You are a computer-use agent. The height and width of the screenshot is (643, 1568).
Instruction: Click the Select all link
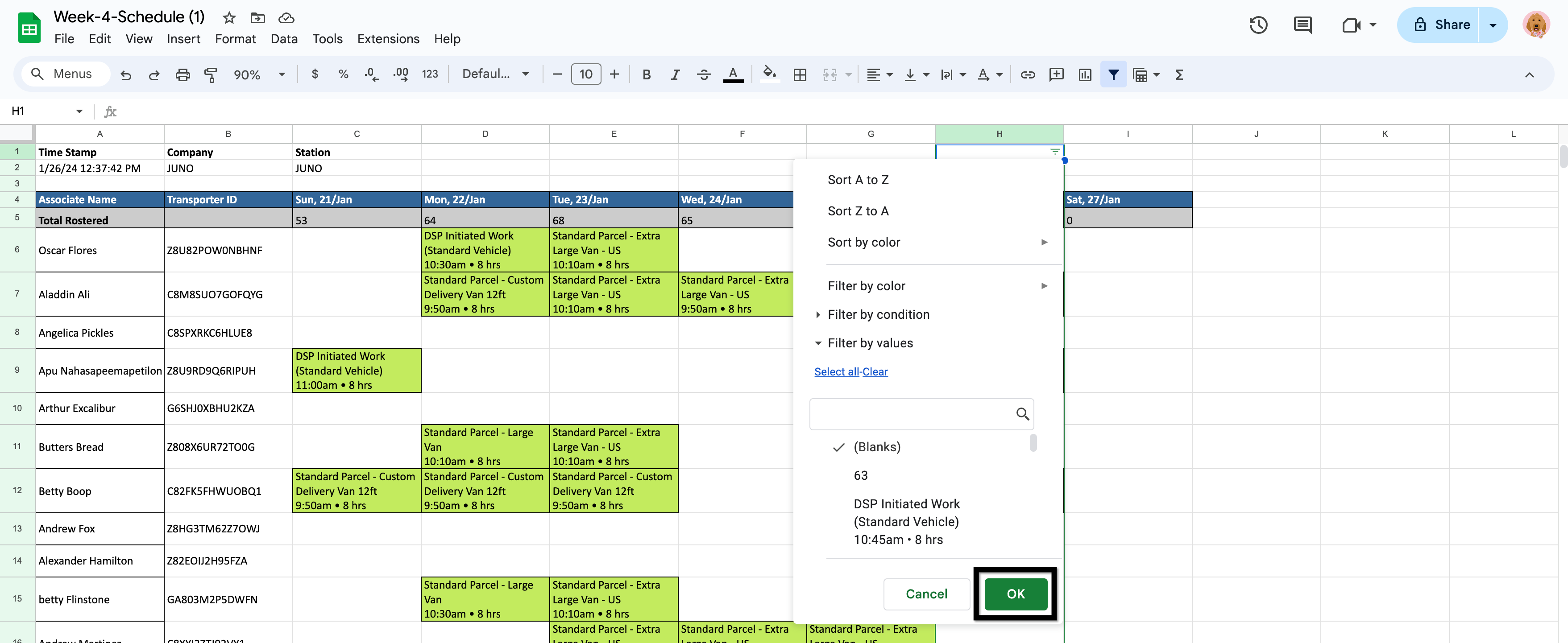pos(836,372)
